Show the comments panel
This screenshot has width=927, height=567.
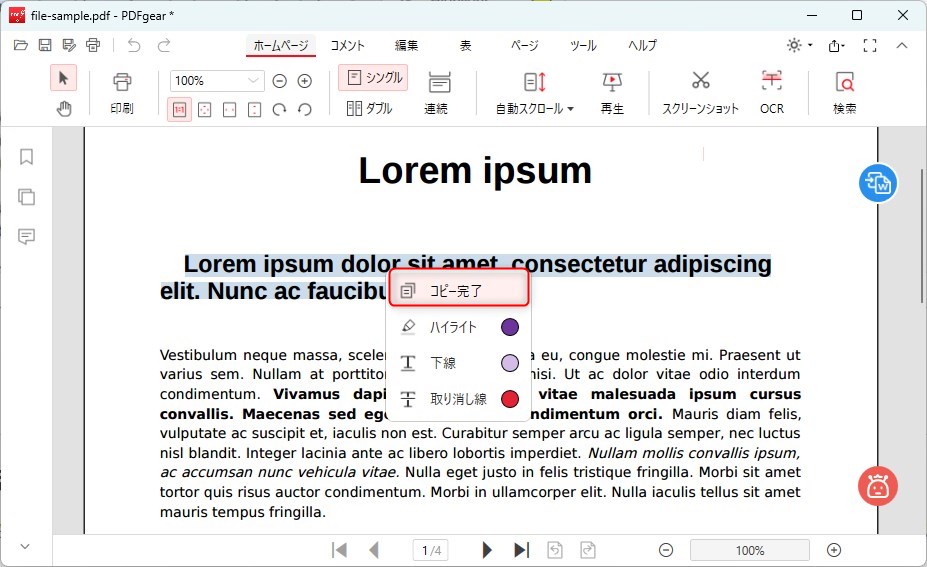[27, 236]
